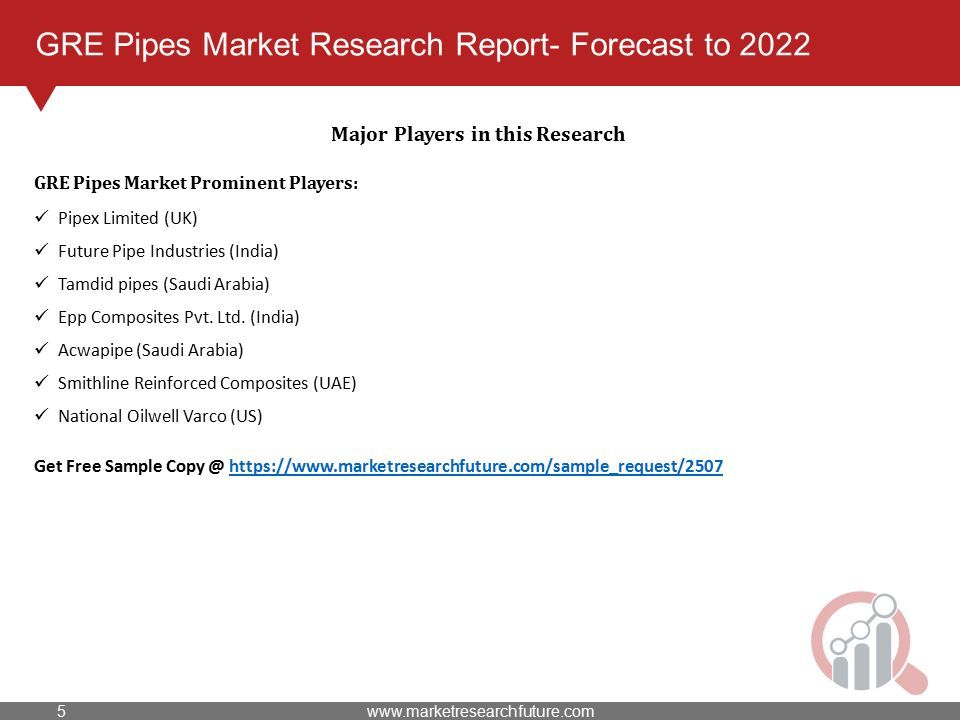Viewport: 960px width, 720px height.
Task: Click the checkmark bullet beside Acwapipe
Action: tap(42, 349)
